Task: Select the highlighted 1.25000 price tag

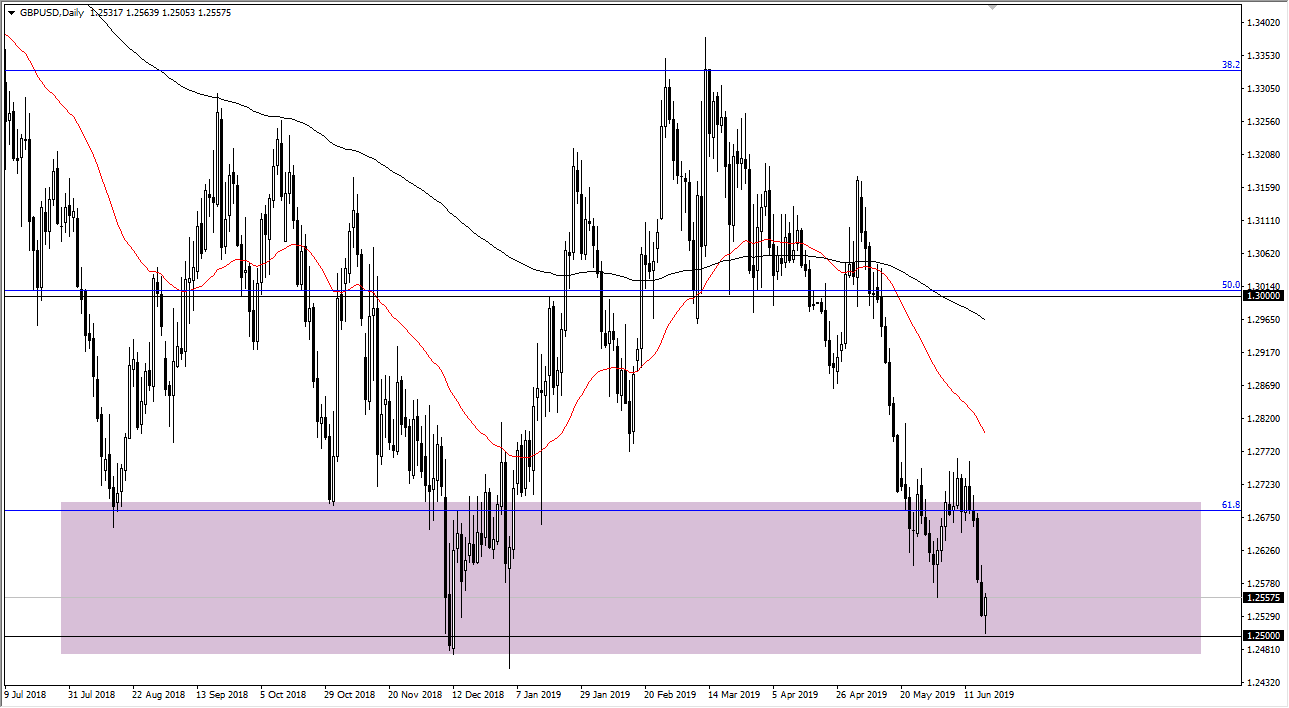Action: coord(1262,633)
